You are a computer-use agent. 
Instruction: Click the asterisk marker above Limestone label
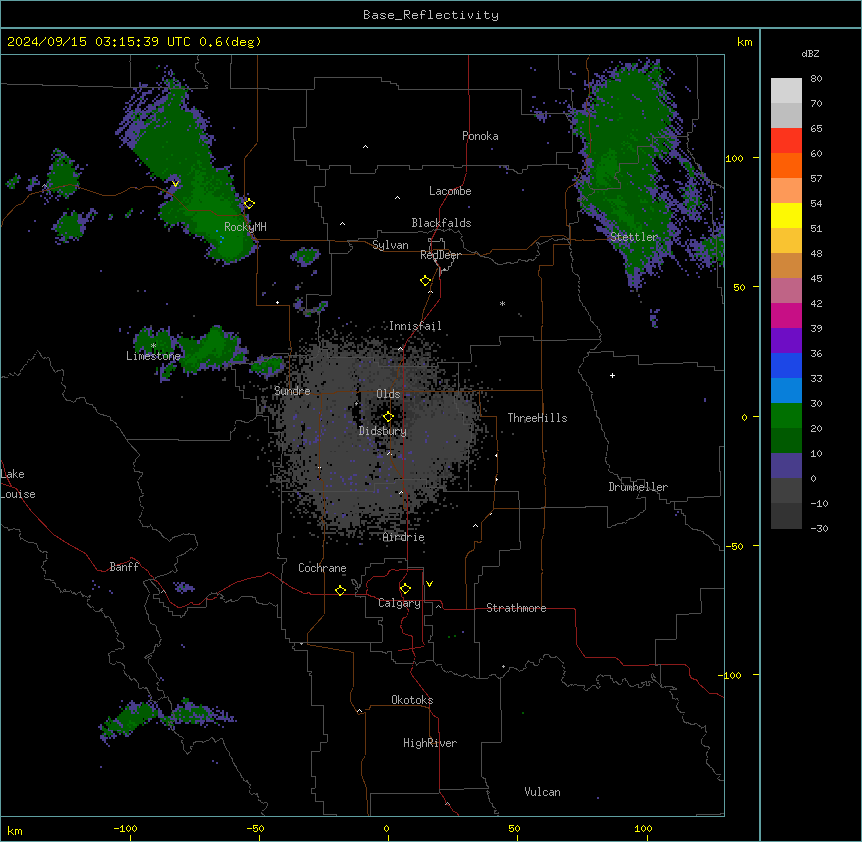pyautogui.click(x=153, y=346)
